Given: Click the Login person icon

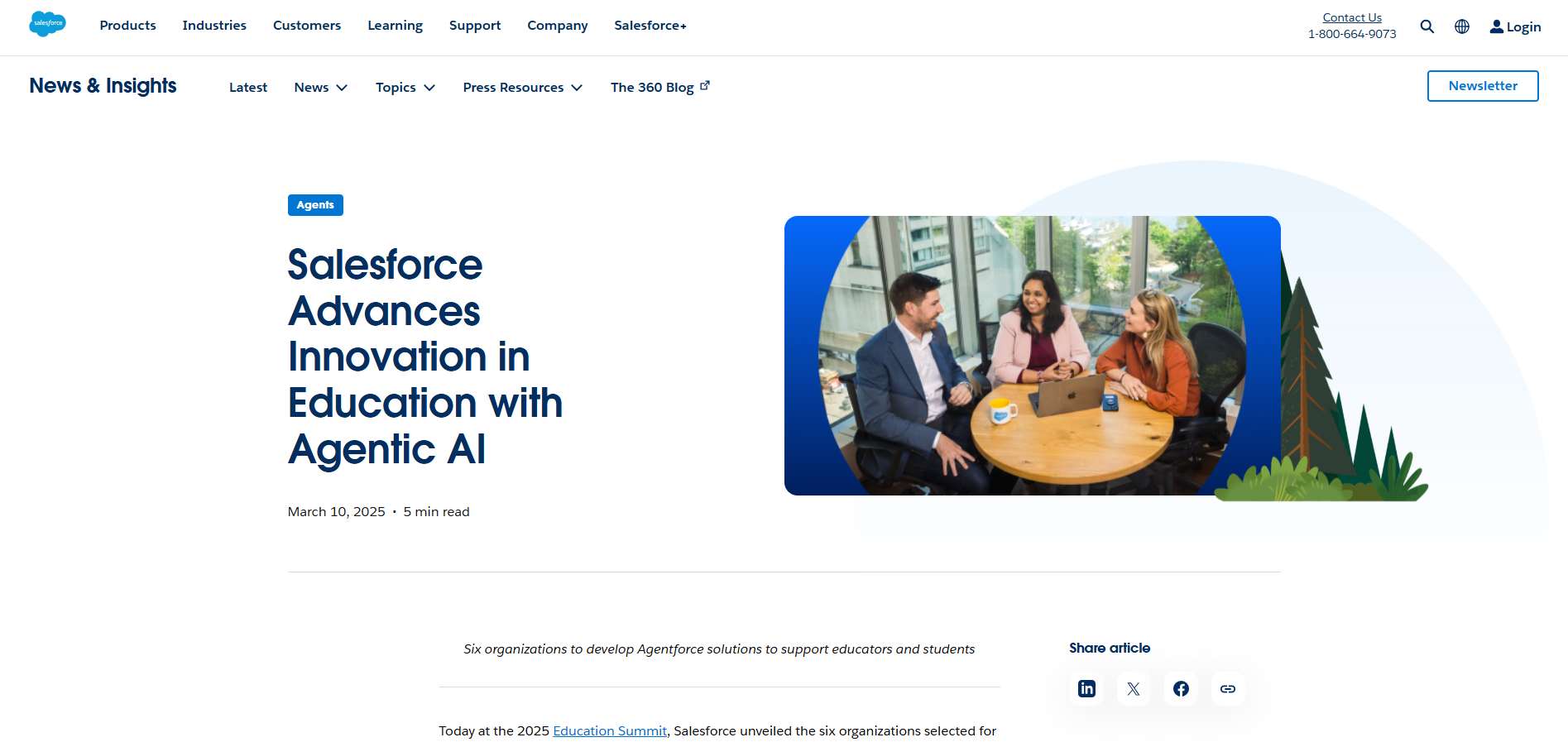Looking at the screenshot, I should (1496, 26).
